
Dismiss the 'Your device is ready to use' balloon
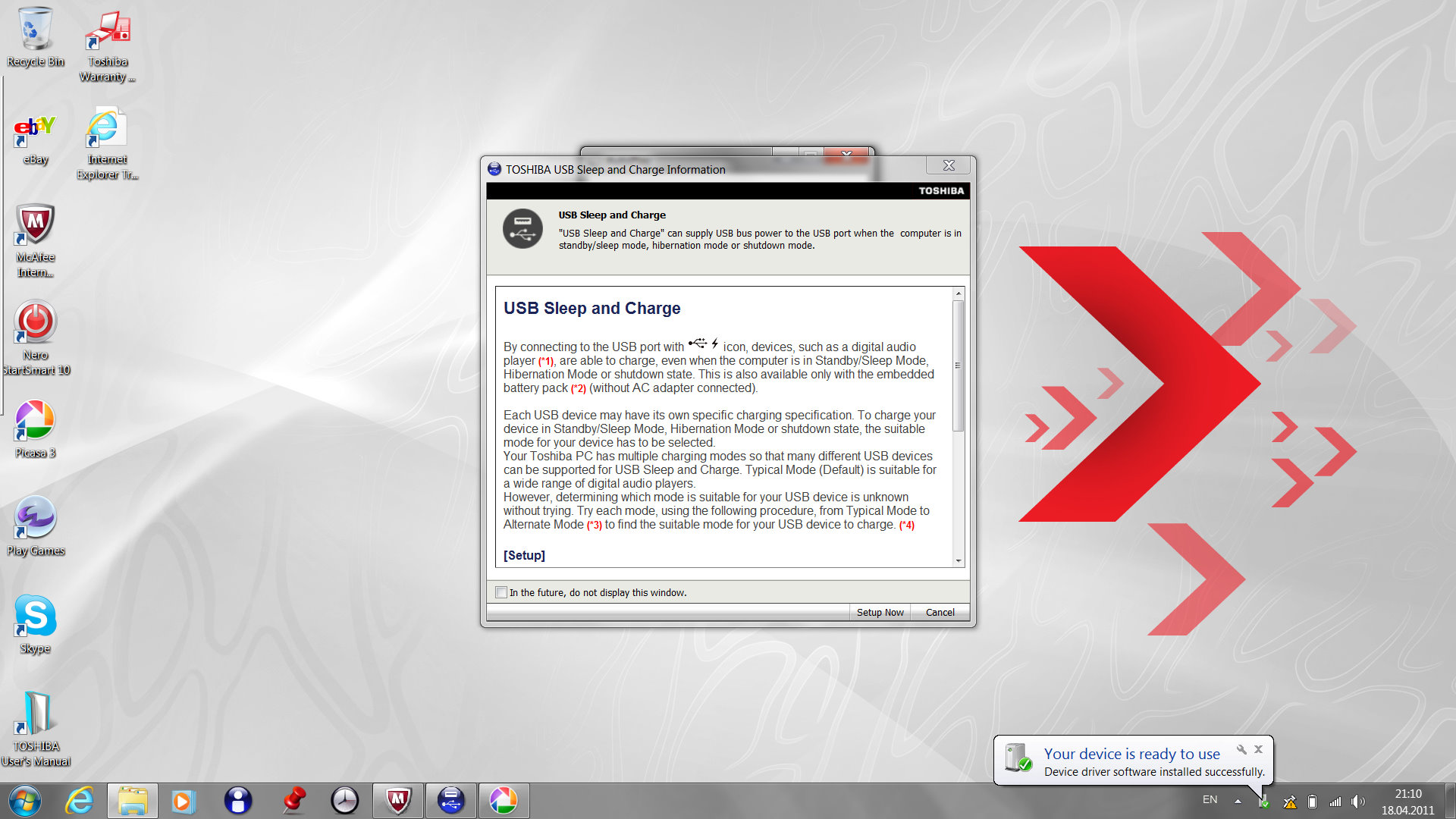pyautogui.click(x=1258, y=749)
